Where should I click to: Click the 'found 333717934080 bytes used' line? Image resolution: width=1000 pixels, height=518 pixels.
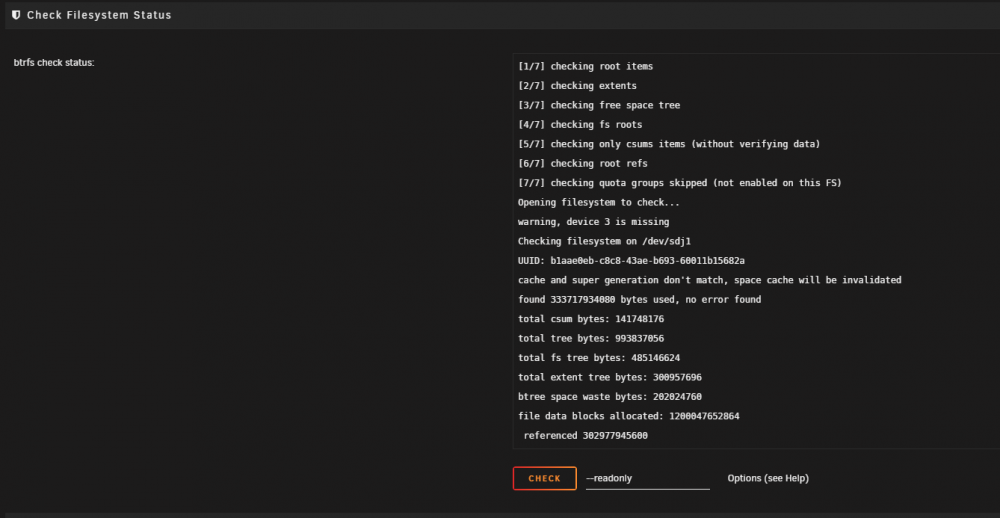[639, 300]
